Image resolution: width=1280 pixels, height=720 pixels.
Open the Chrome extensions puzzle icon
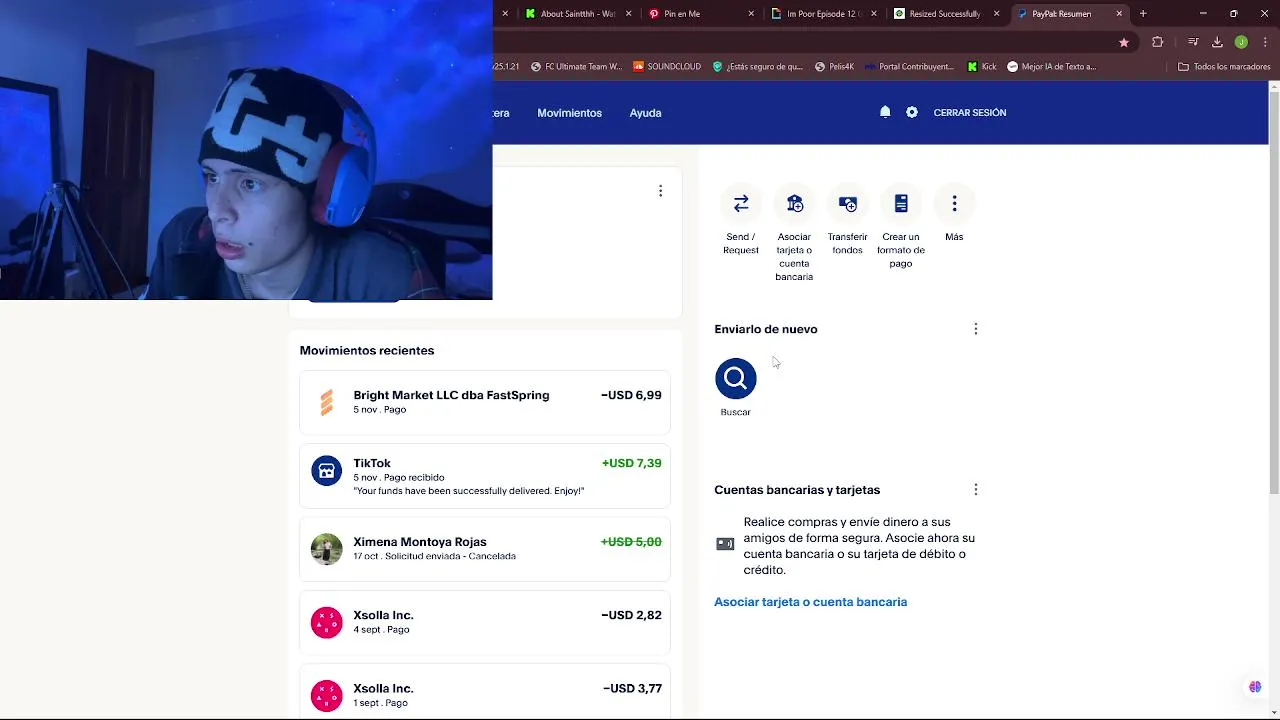[1157, 42]
